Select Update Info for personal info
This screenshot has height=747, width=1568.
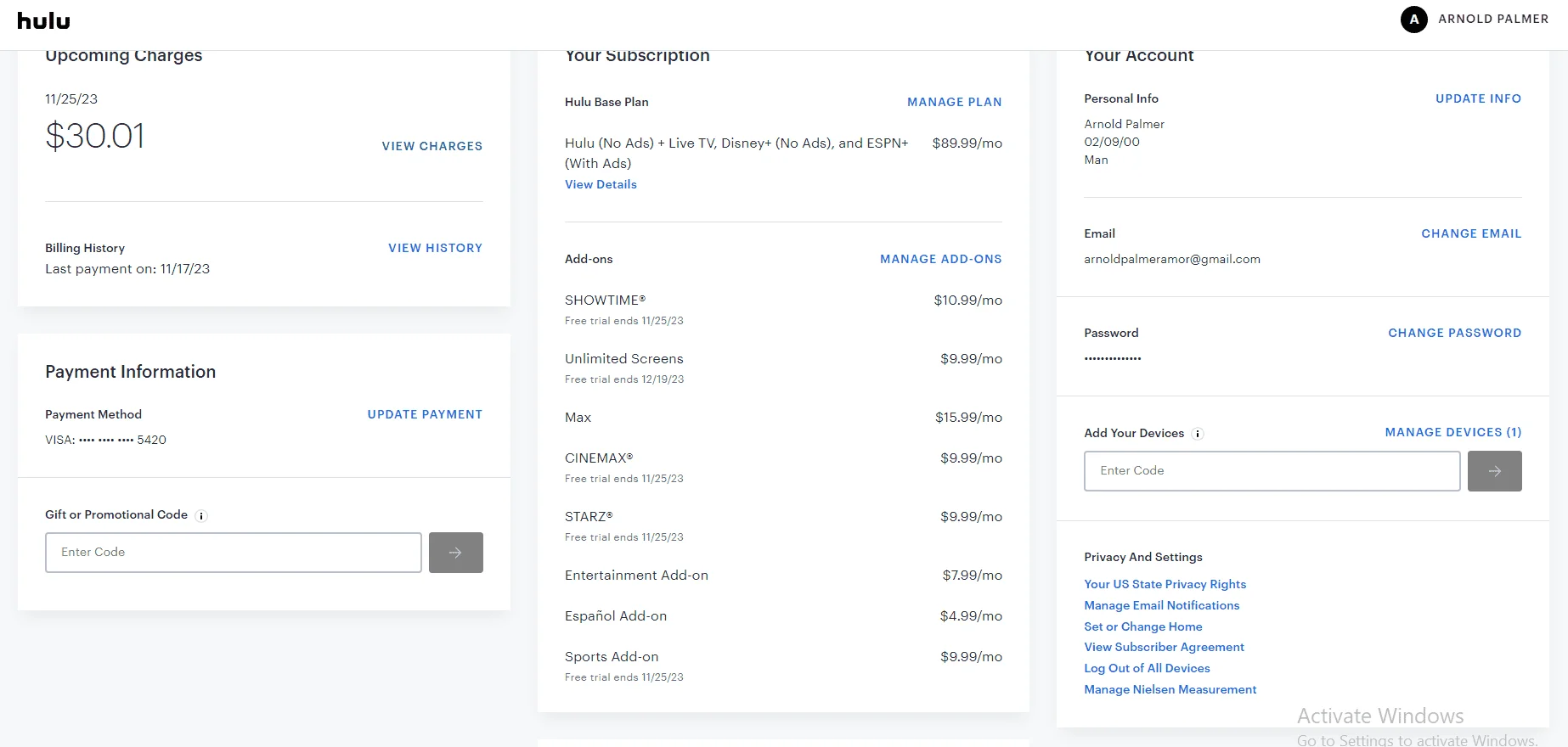point(1478,98)
